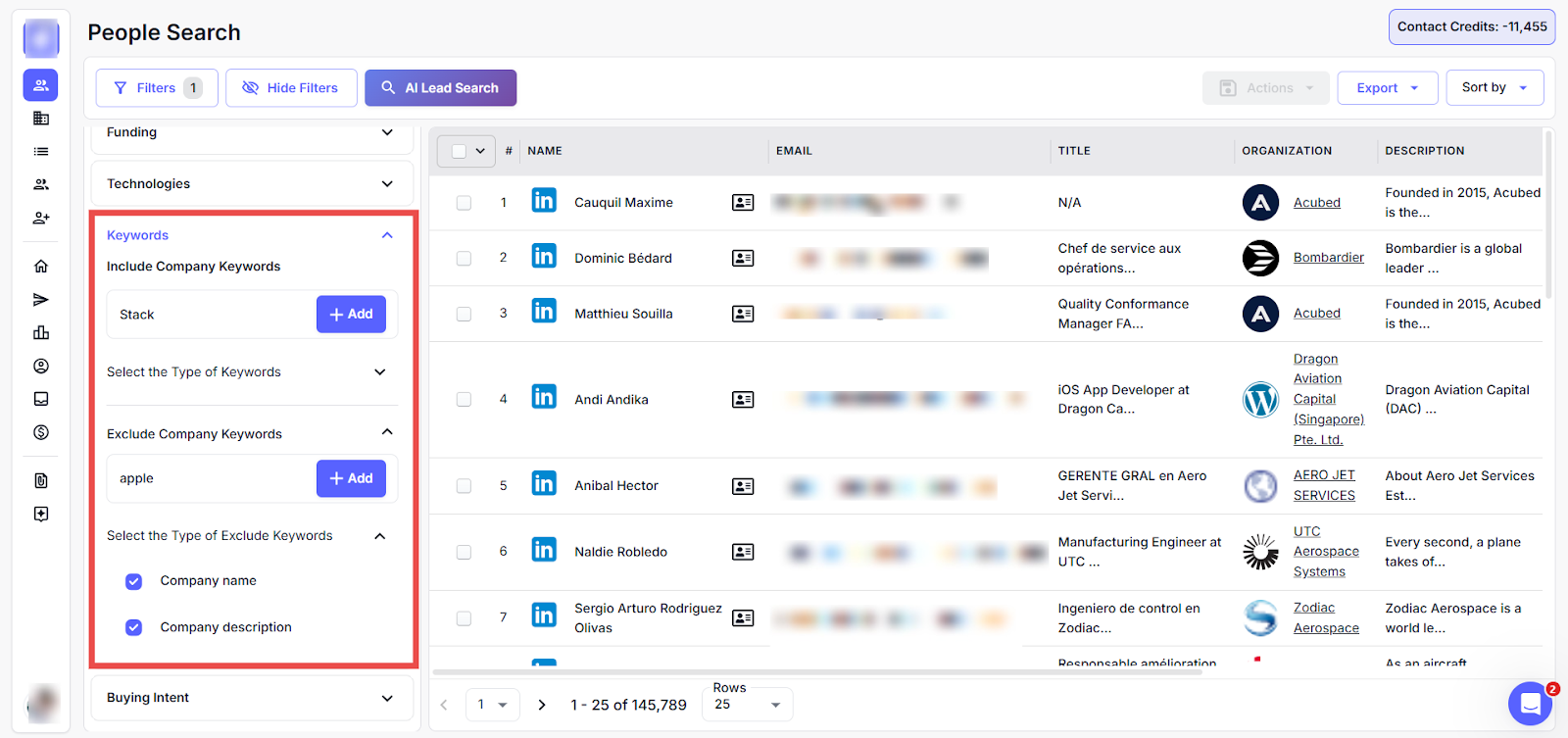This screenshot has width=1568, height=738.
Task: Uncheck the Company name checkbox
Action: click(x=134, y=581)
